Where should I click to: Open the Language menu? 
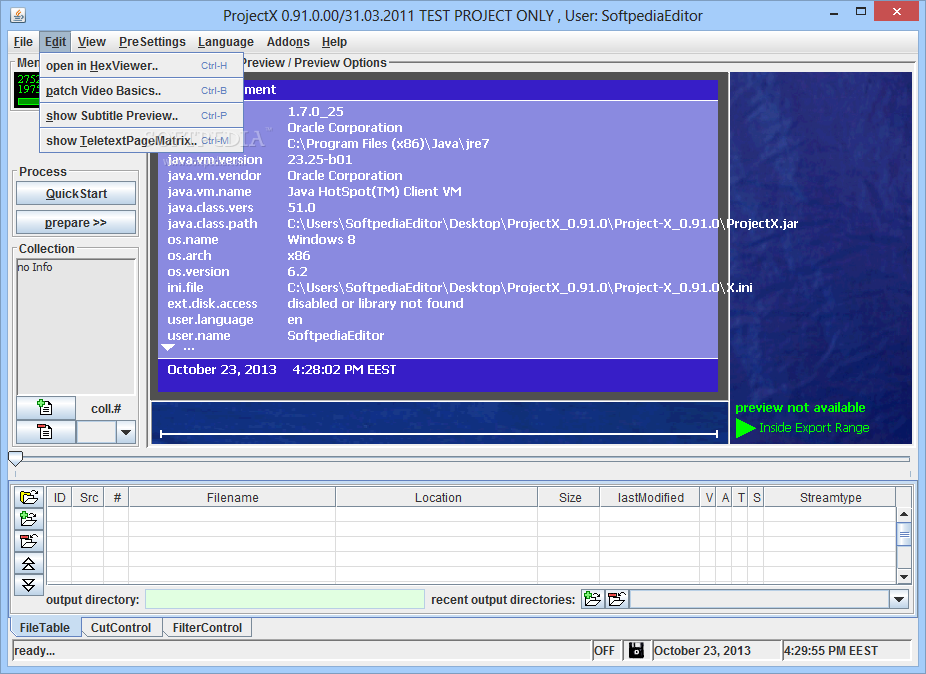pyautogui.click(x=226, y=42)
